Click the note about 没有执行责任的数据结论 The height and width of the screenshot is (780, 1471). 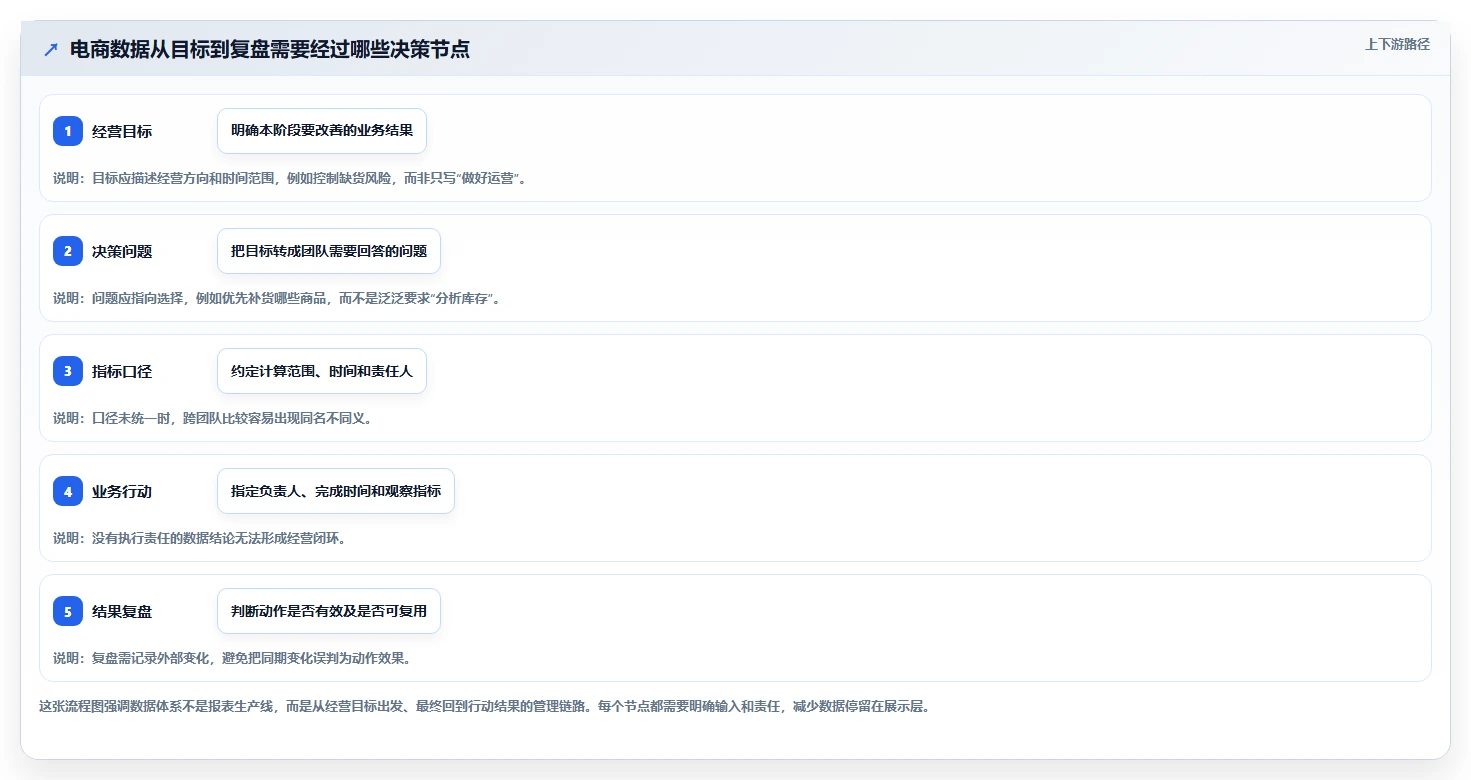click(199, 538)
